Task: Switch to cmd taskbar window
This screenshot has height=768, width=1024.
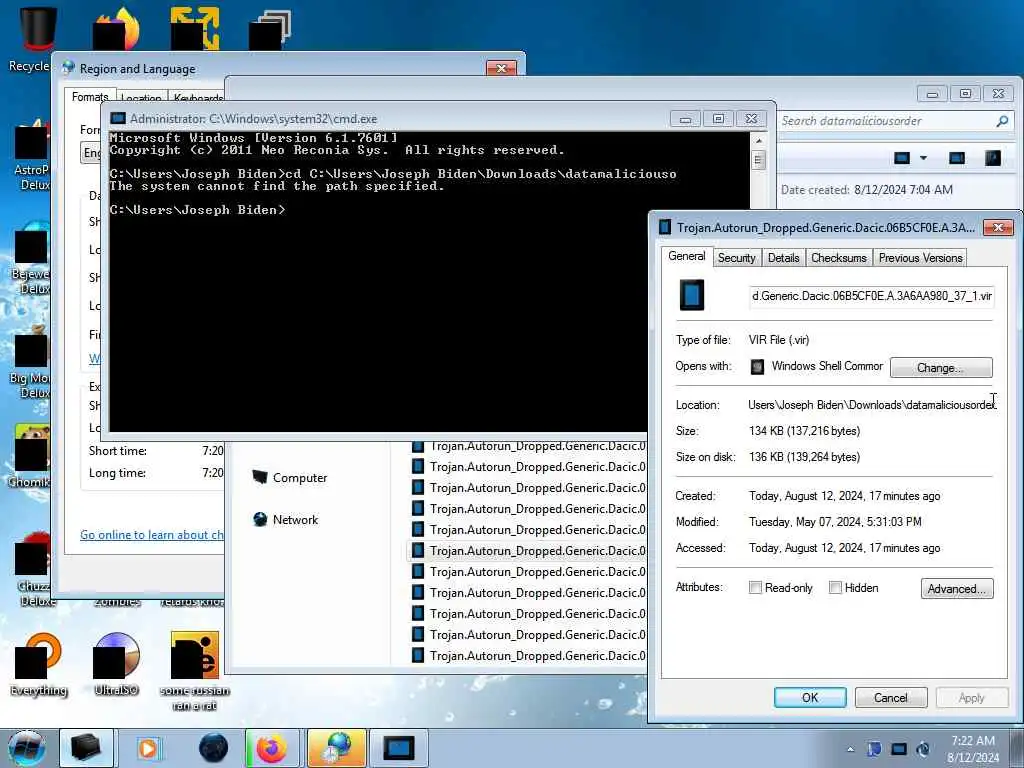Action: click(x=399, y=748)
